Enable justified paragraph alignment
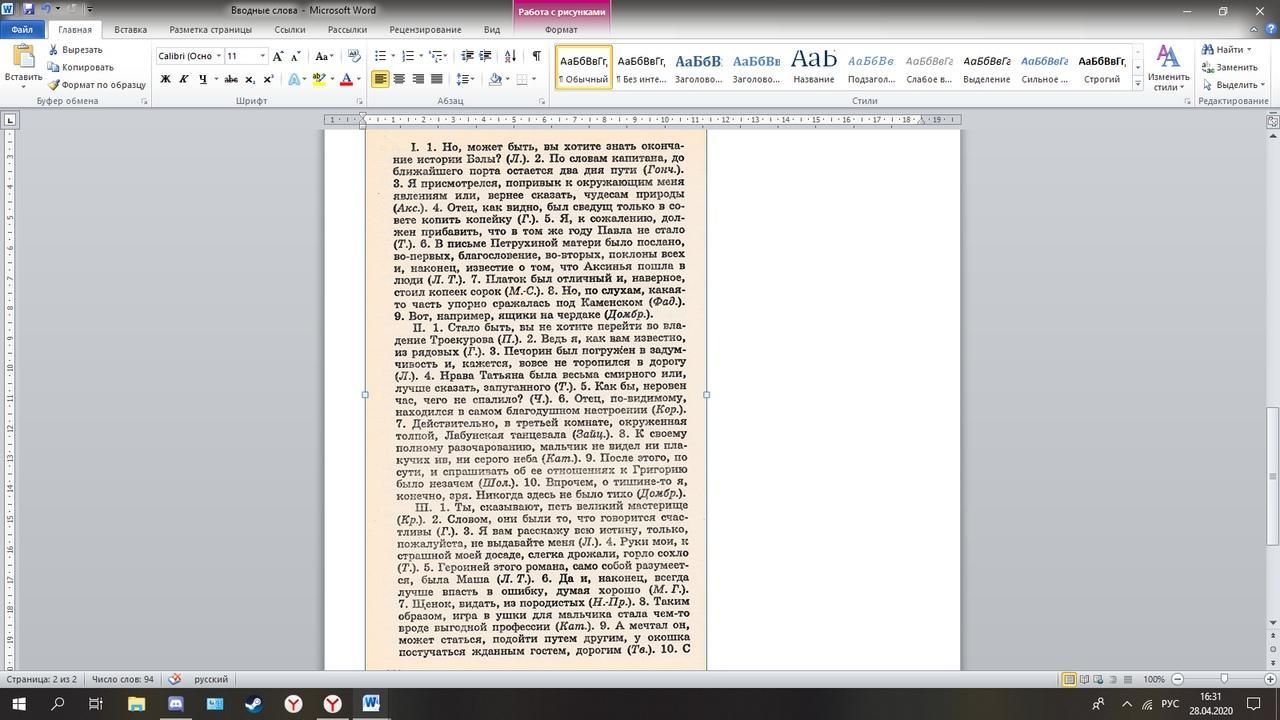1280x720 pixels. [437, 79]
